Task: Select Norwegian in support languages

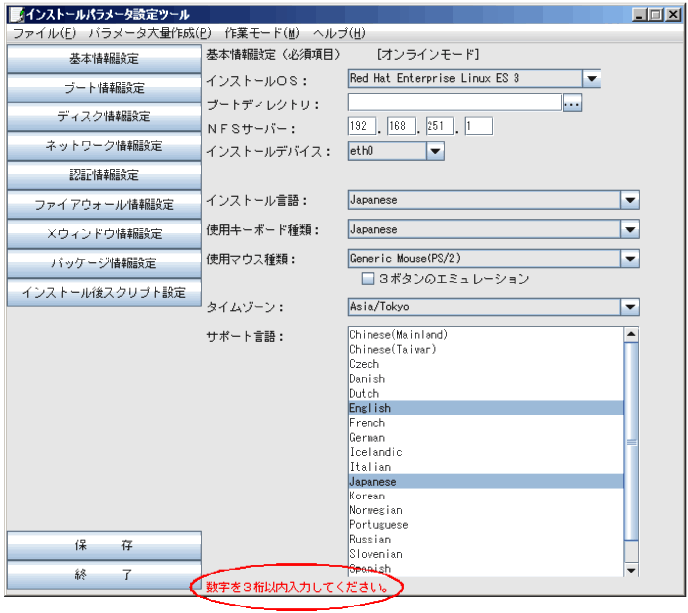Action: tap(486, 511)
